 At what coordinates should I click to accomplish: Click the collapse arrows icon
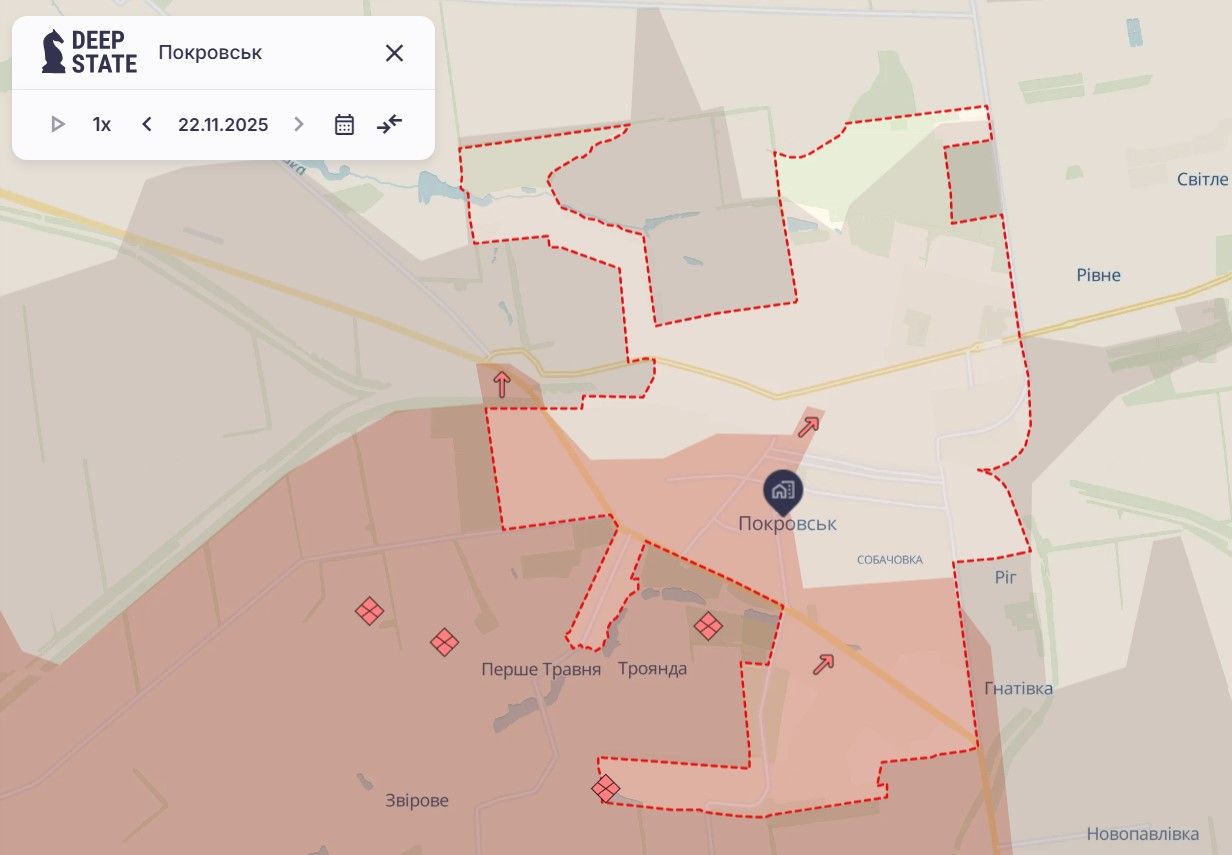point(389,125)
